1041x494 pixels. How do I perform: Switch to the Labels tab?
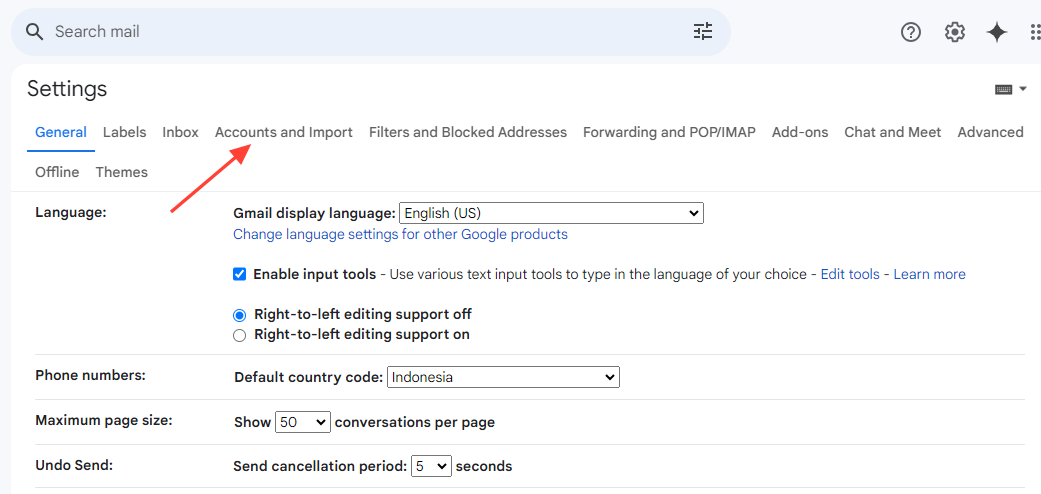coord(124,132)
